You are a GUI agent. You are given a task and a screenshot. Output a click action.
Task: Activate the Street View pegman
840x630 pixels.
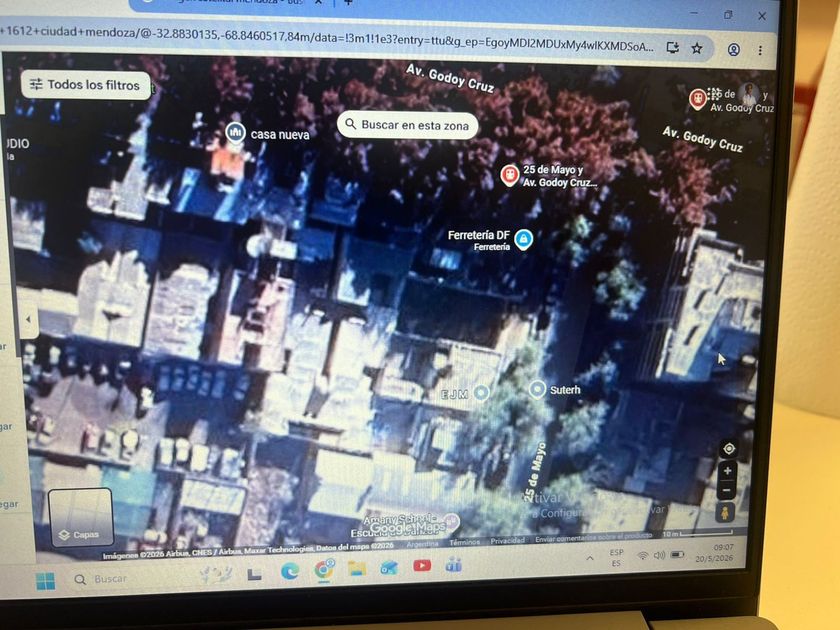click(x=724, y=513)
